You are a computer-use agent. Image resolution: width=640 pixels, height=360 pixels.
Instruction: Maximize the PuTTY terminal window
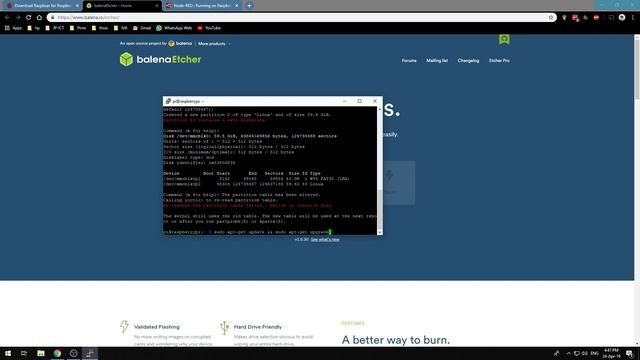tap(360, 101)
